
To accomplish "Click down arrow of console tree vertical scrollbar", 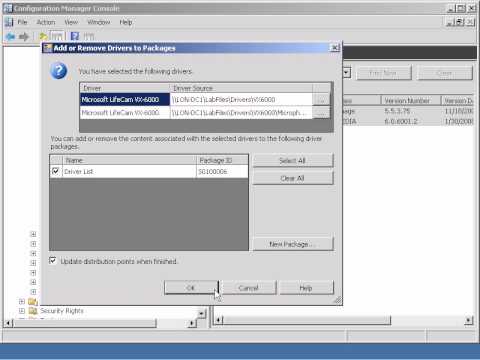I will point(202,313).
